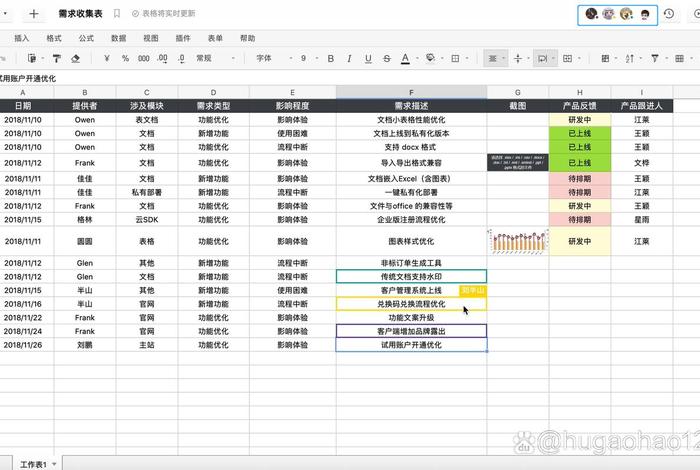The height and width of the screenshot is (470, 700).
Task: Click the conditional format grid icon
Action: [679, 58]
